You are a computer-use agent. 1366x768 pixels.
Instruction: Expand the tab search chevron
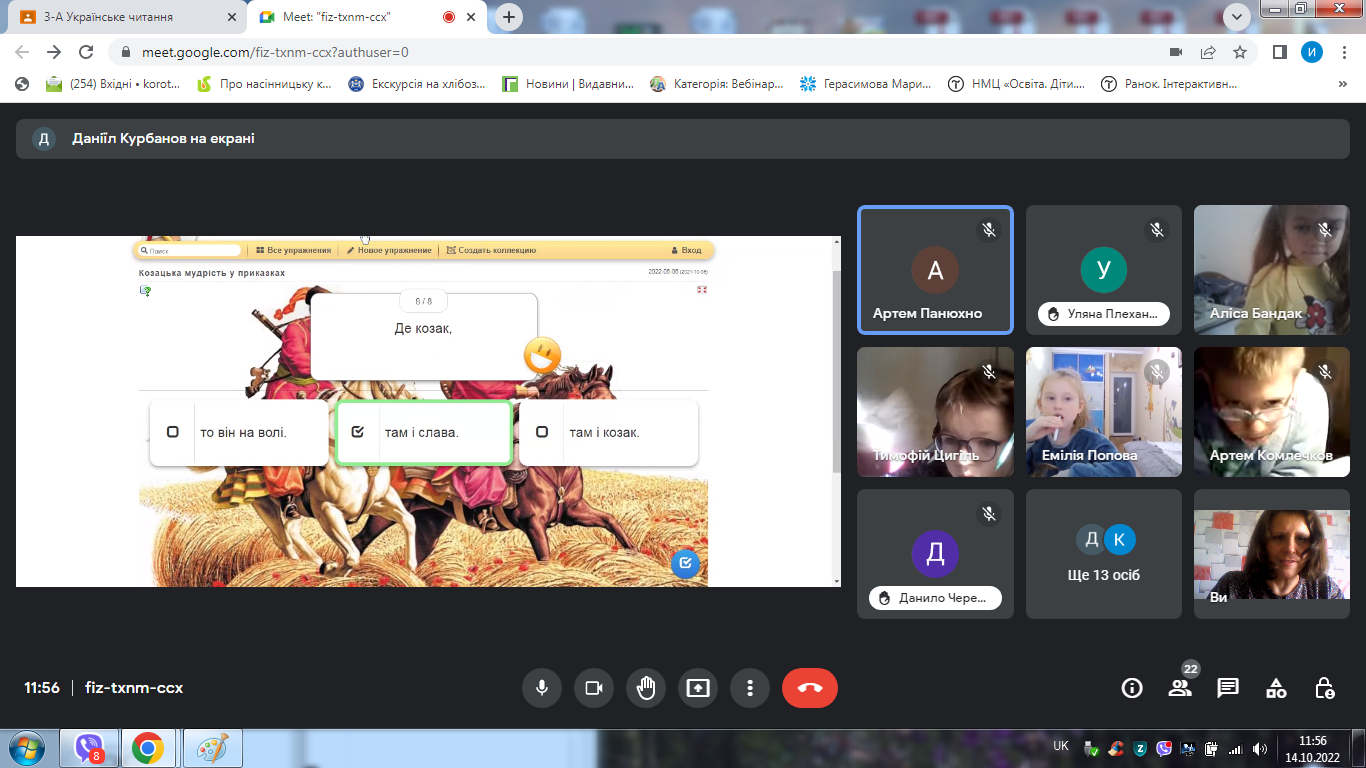tap(1237, 16)
